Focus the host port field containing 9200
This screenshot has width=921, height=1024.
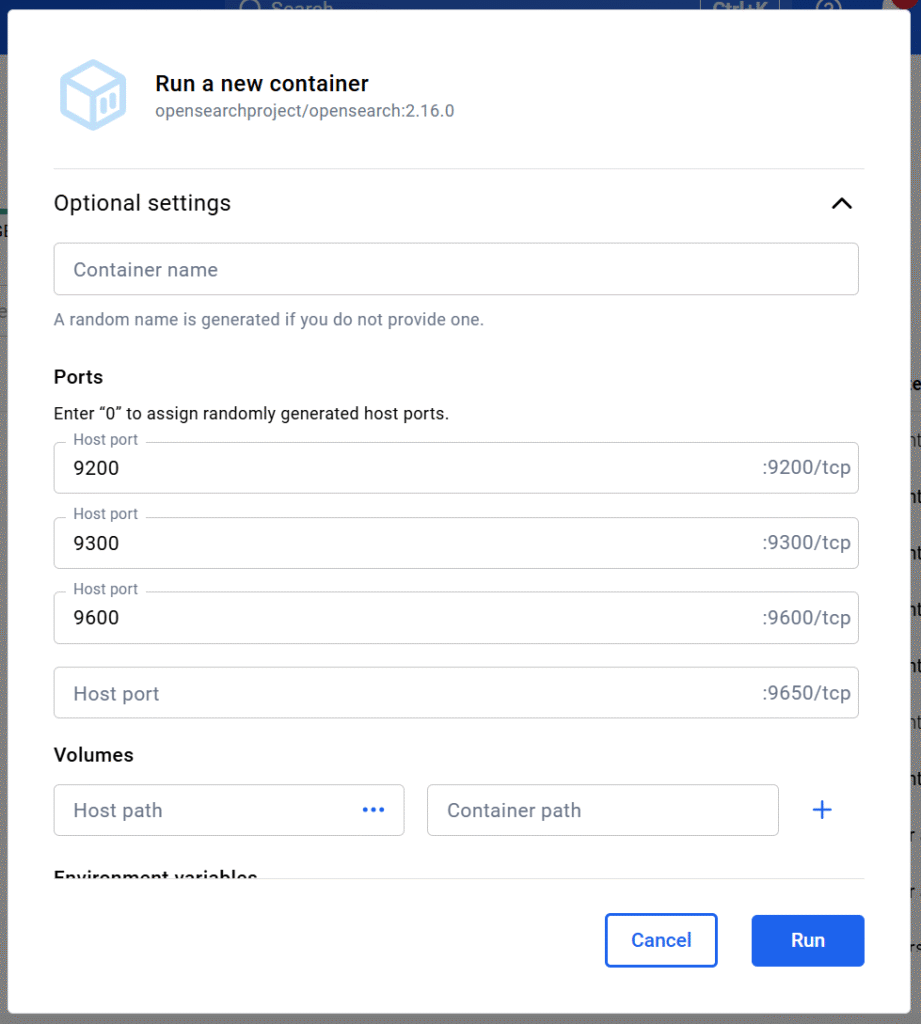tap(400, 468)
